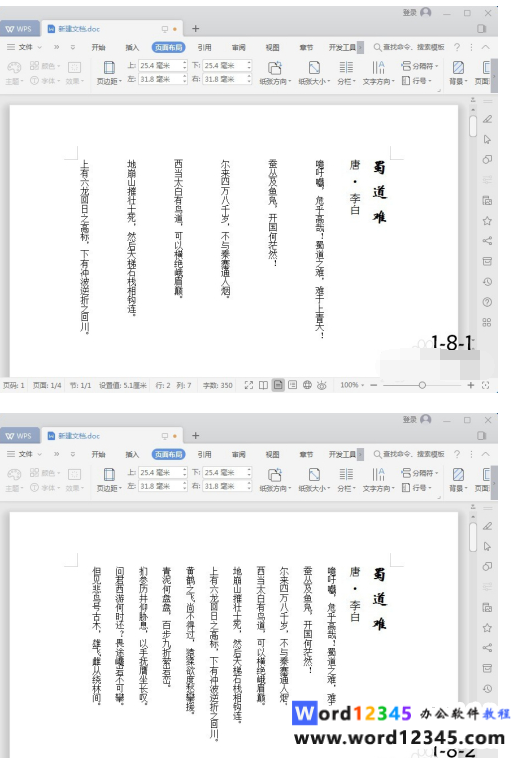Open 开始 tab in top window
Viewport: 515px width, 758px height.
coord(99,47)
